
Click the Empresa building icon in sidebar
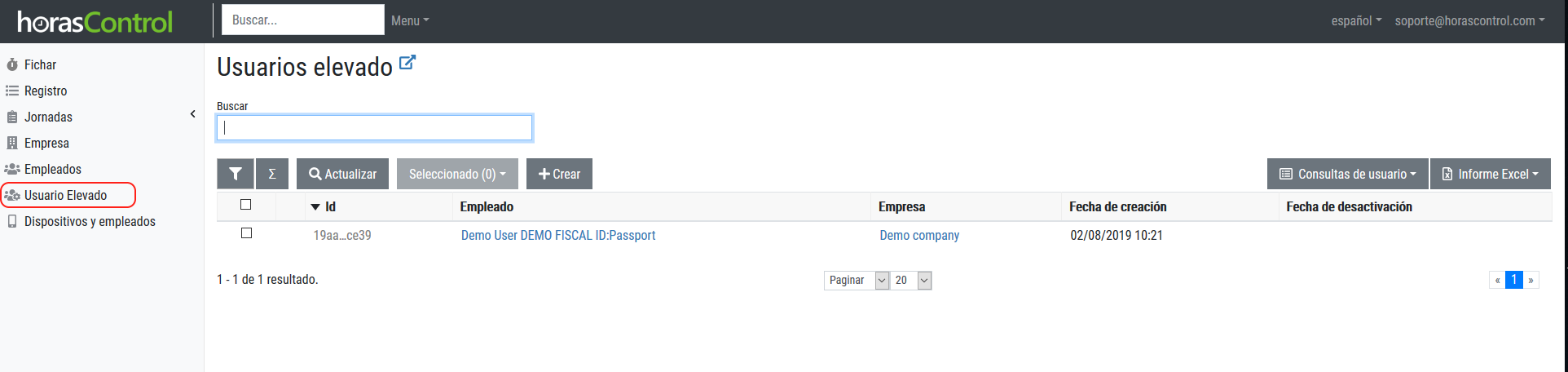pyautogui.click(x=12, y=143)
